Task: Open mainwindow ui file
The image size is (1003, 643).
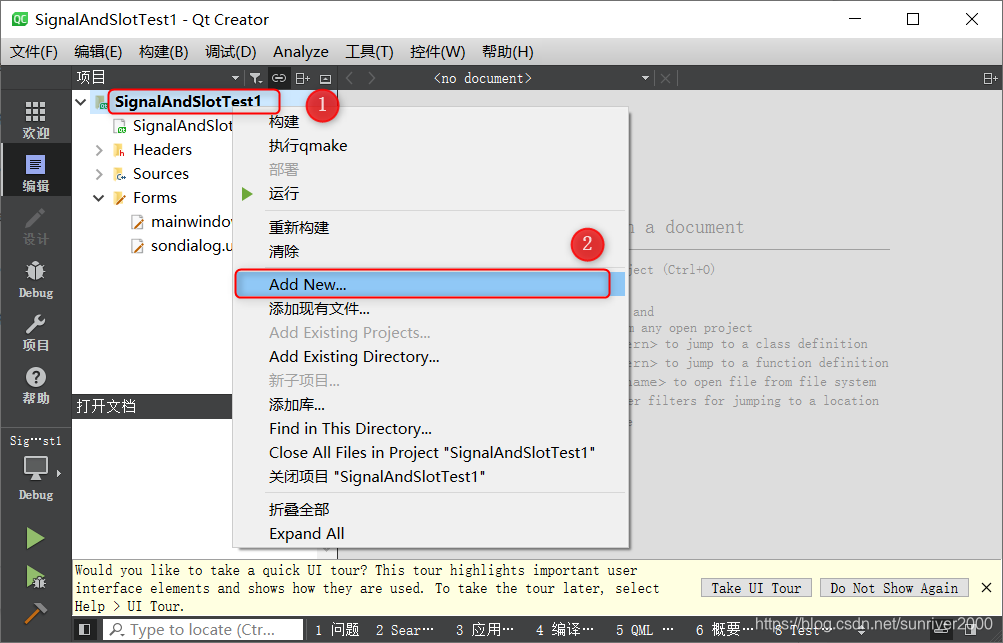Action: 191,222
